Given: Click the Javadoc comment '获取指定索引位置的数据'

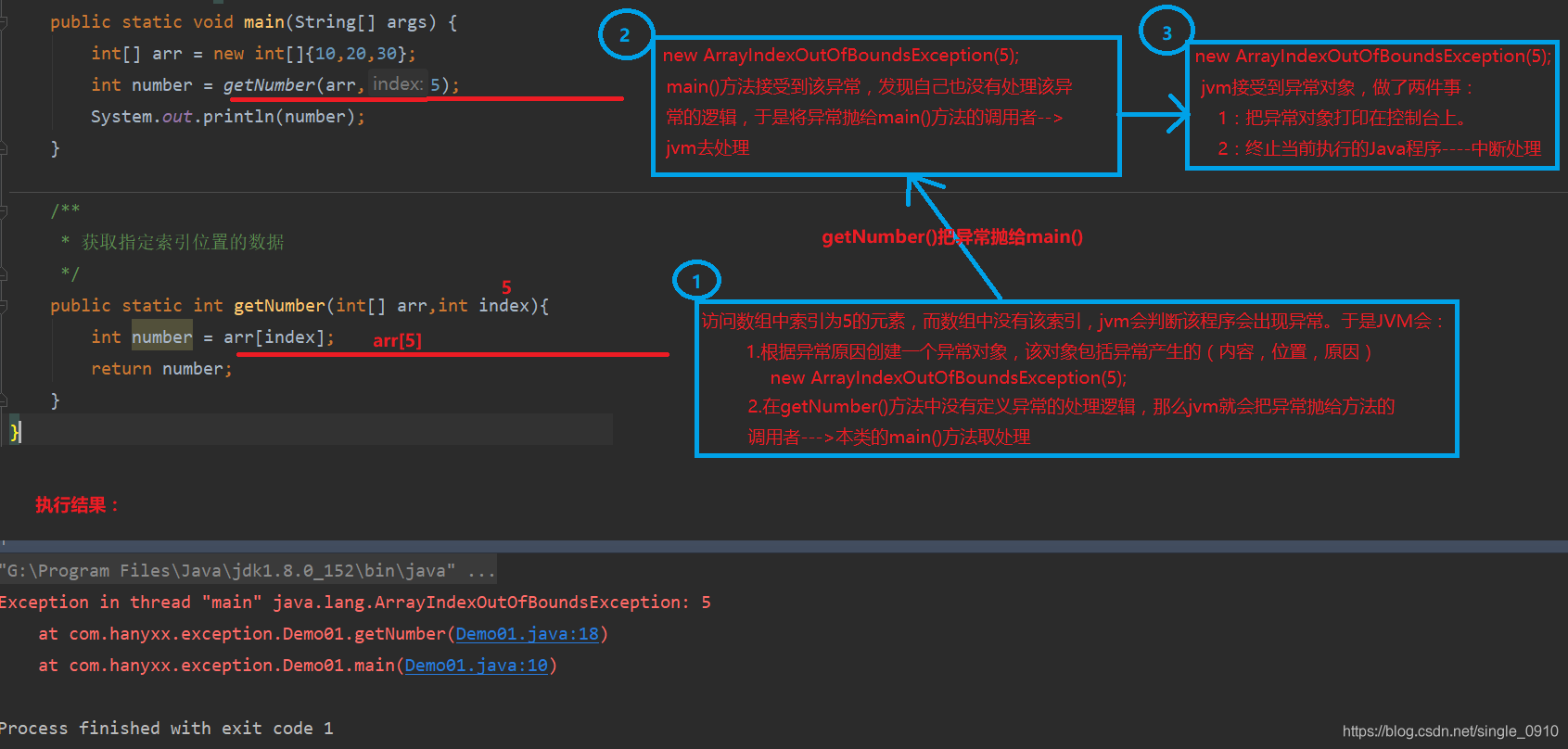Looking at the screenshot, I should coord(183,242).
